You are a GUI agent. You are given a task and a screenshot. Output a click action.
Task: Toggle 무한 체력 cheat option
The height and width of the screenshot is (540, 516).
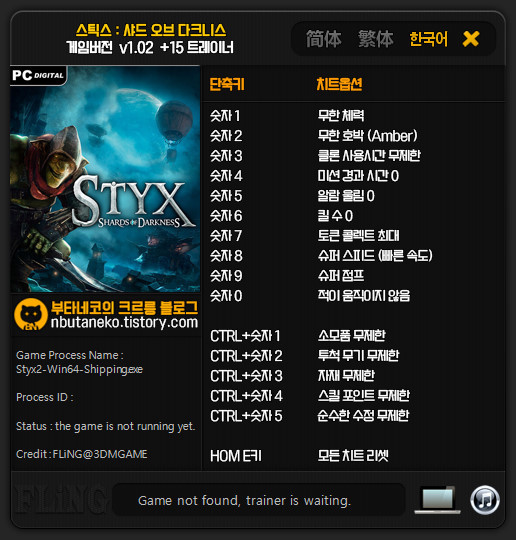(x=341, y=116)
